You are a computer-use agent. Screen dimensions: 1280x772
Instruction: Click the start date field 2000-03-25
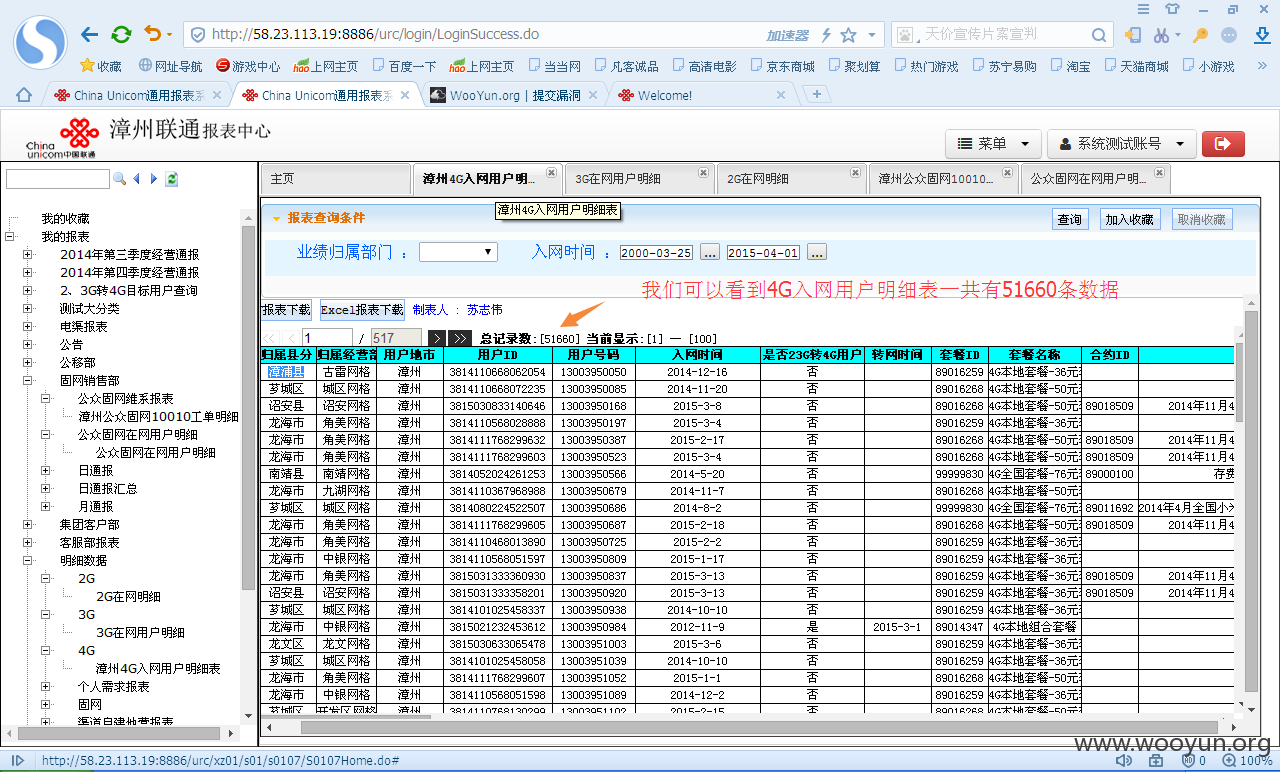coord(657,253)
